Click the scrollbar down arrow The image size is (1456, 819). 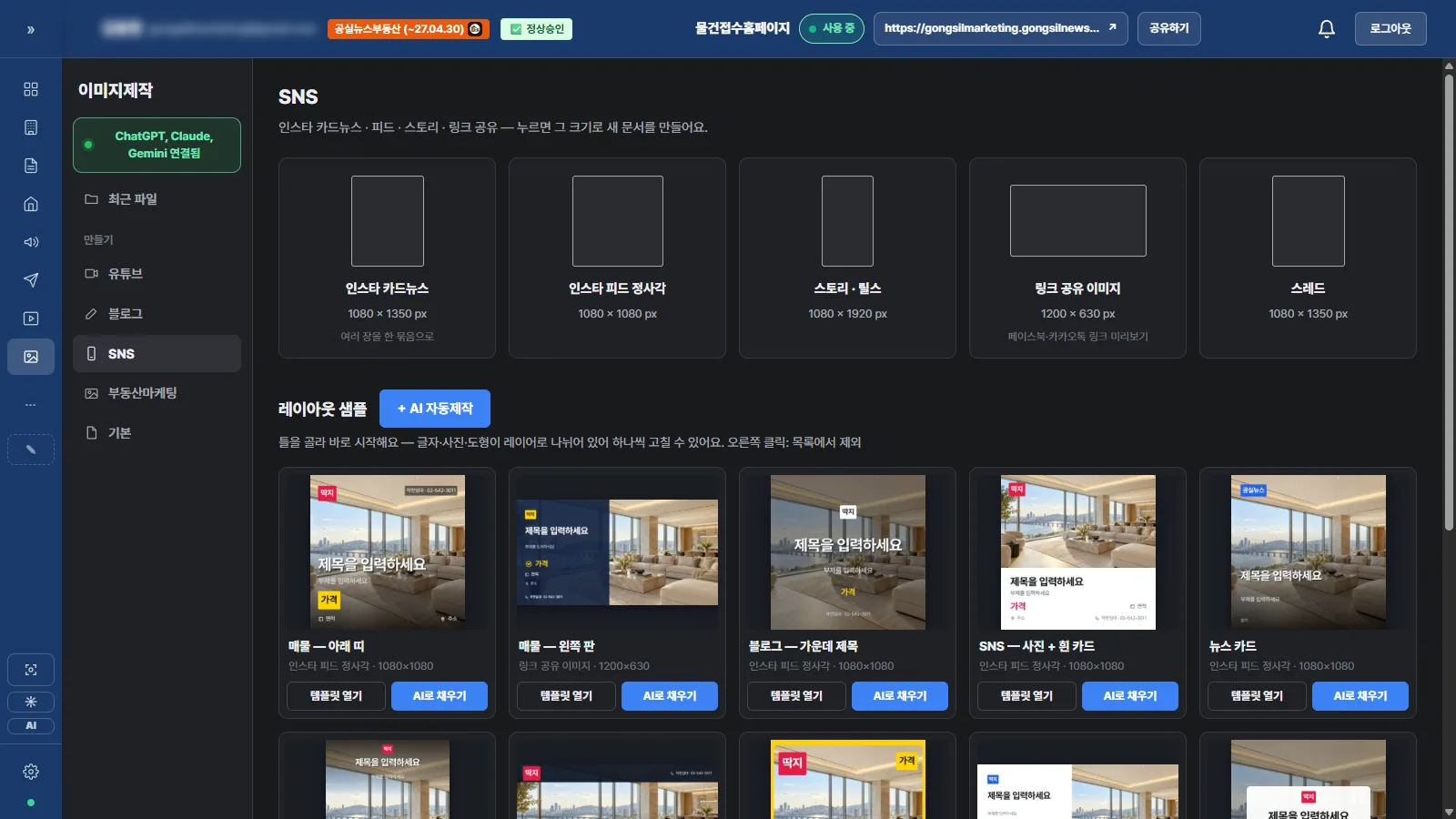pos(1449,812)
